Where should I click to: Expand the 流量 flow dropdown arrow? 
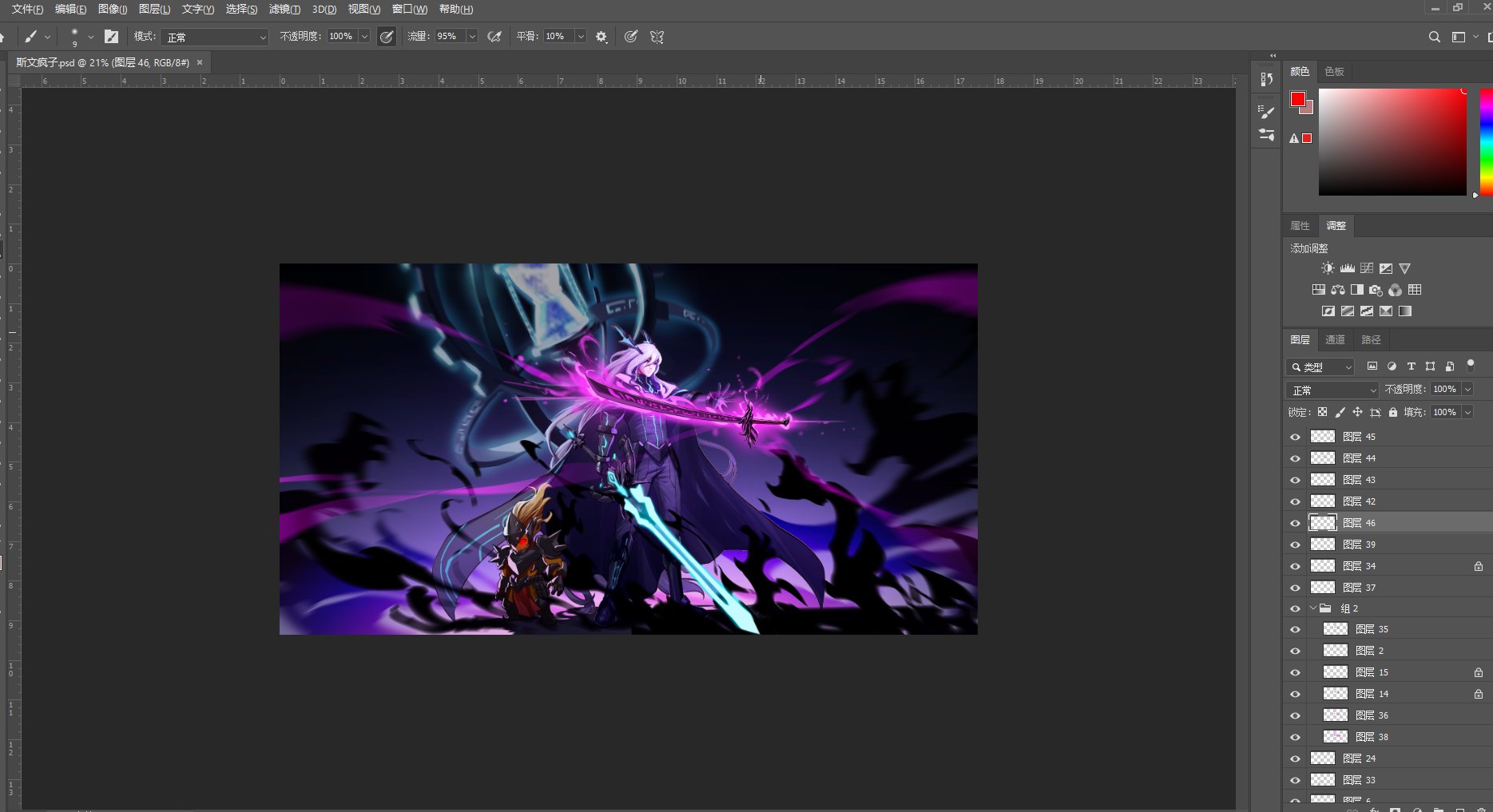(x=472, y=37)
